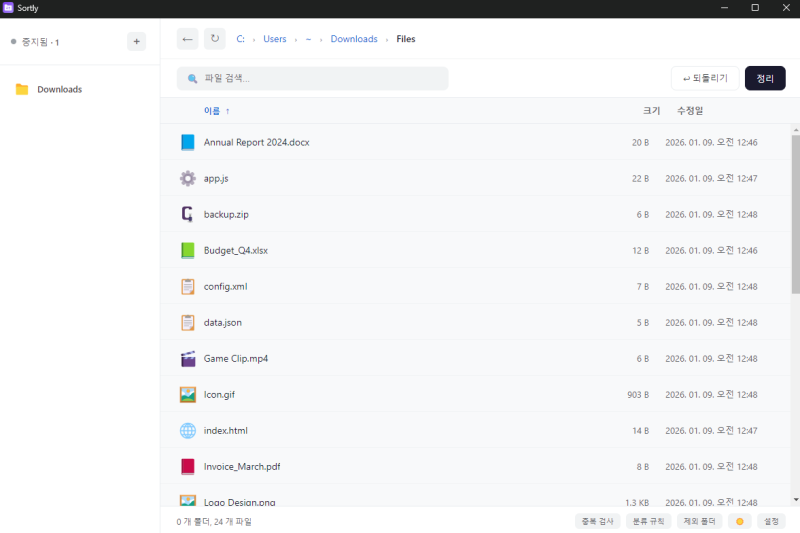The height and width of the screenshot is (533, 800).
Task: Select the Invoice_March.pdf file name
Action: coord(242,467)
